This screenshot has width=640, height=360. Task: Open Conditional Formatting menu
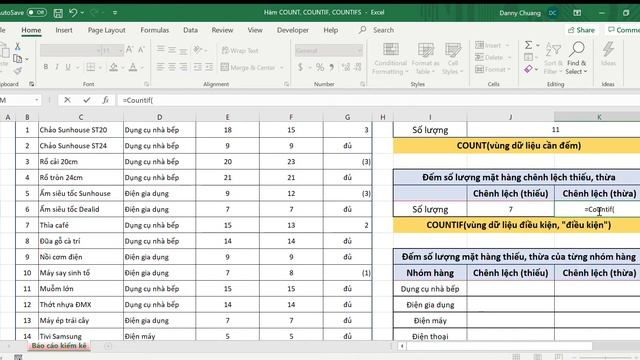391,58
